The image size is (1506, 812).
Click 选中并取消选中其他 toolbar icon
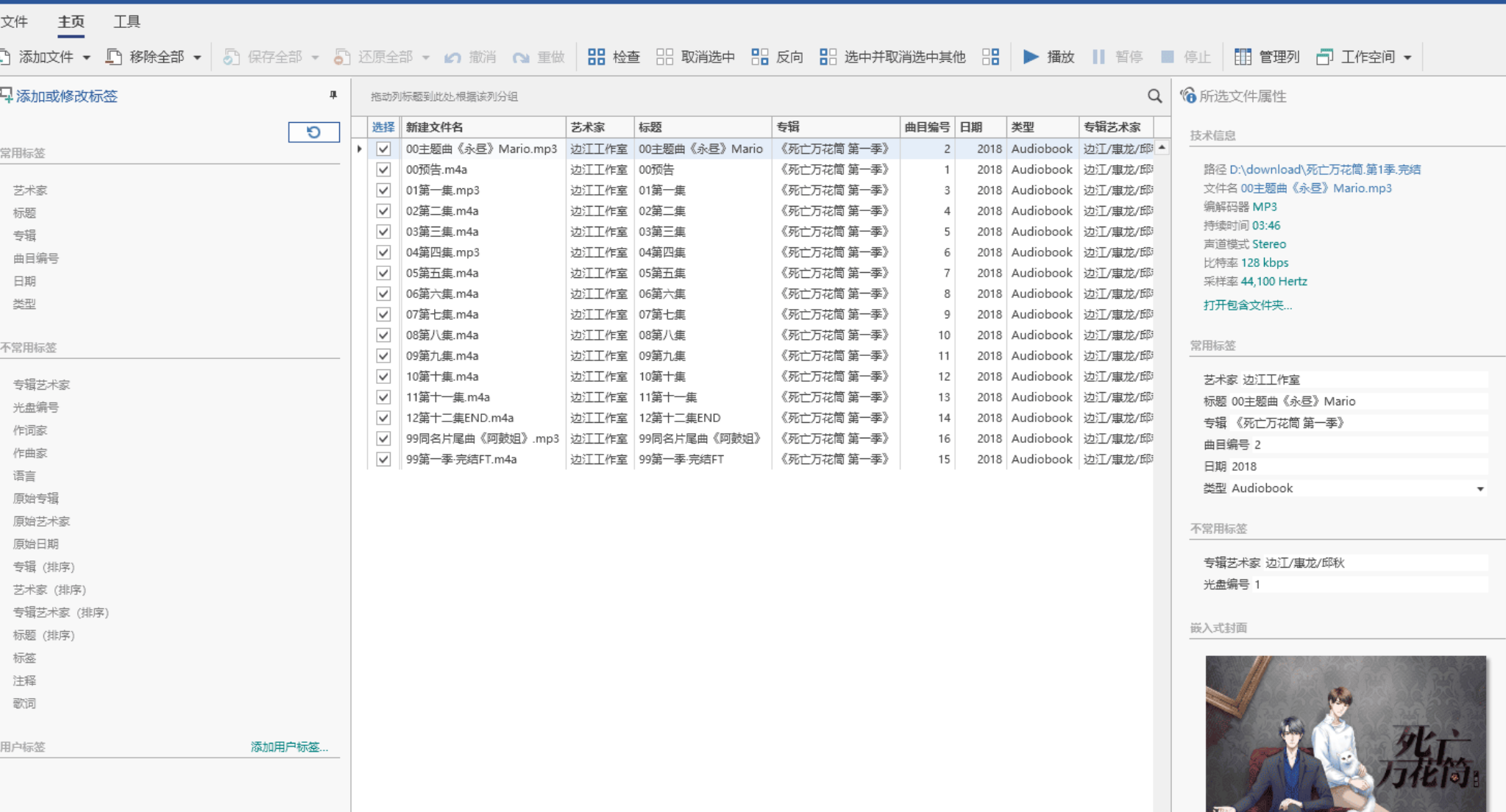point(828,57)
